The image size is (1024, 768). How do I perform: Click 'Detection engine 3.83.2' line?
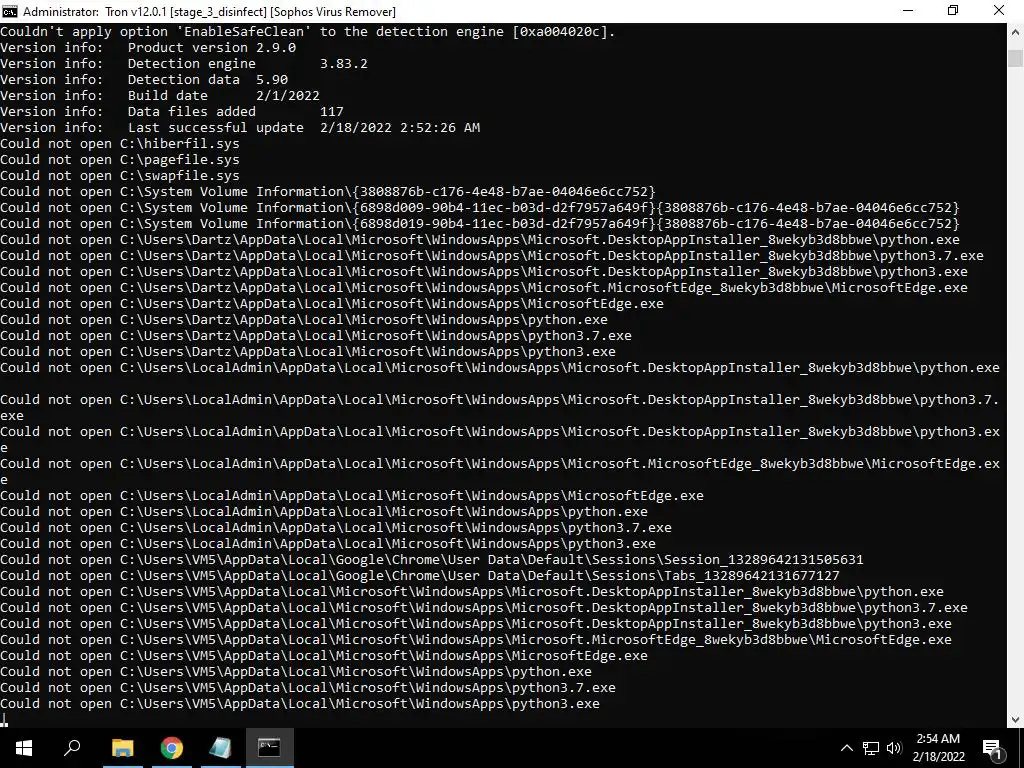pyautogui.click(x=184, y=63)
